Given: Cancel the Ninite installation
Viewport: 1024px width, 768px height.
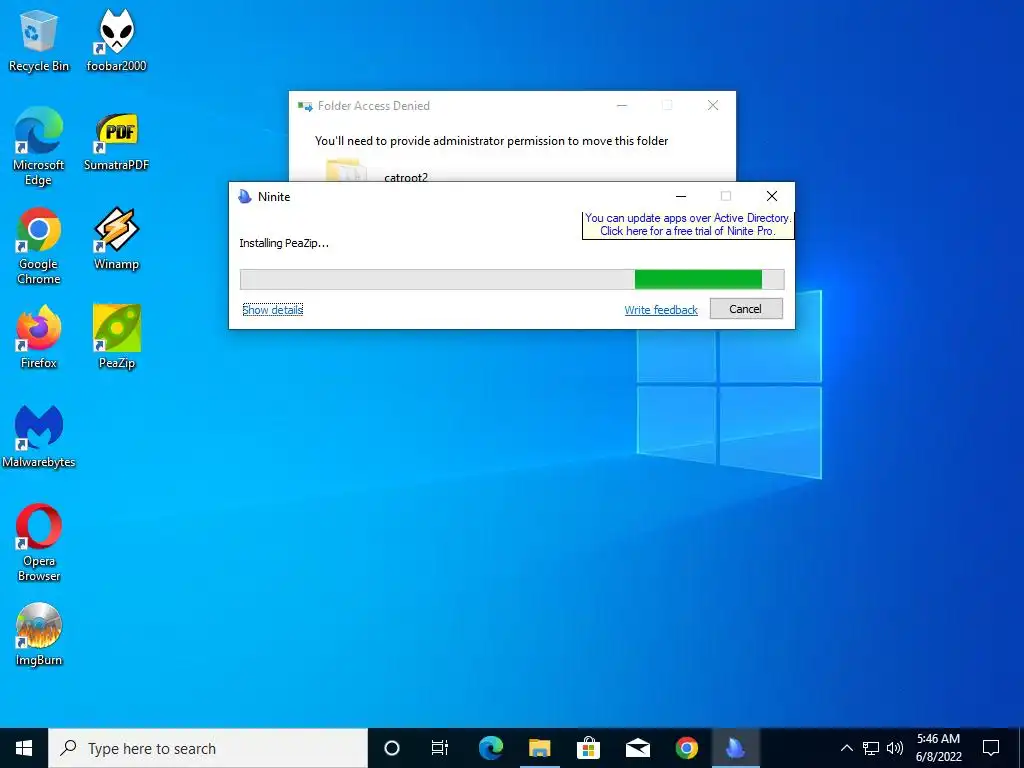Looking at the screenshot, I should tap(746, 309).
